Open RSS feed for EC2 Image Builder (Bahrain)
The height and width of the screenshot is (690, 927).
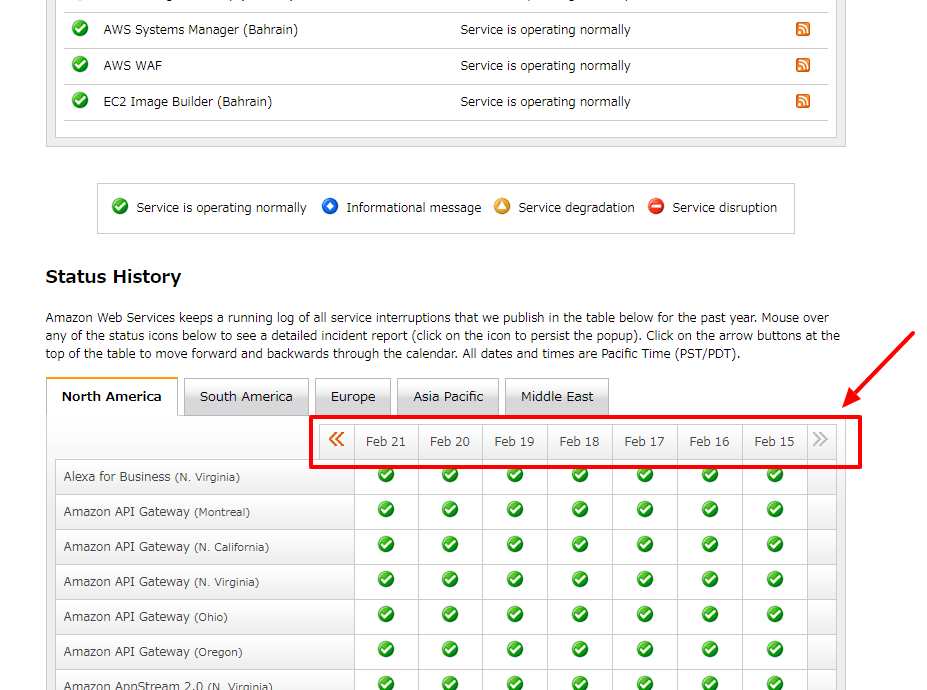click(x=802, y=101)
